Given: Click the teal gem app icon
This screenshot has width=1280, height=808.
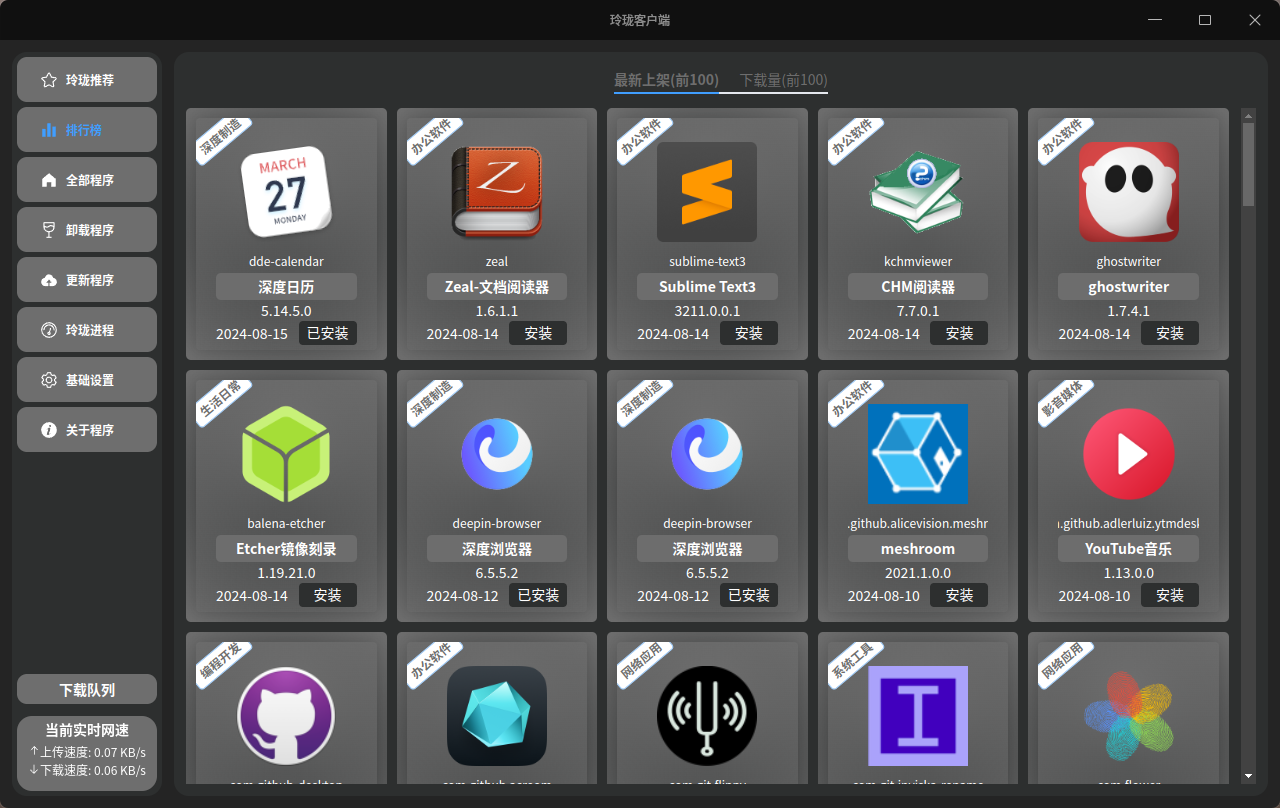Looking at the screenshot, I should click(497, 716).
